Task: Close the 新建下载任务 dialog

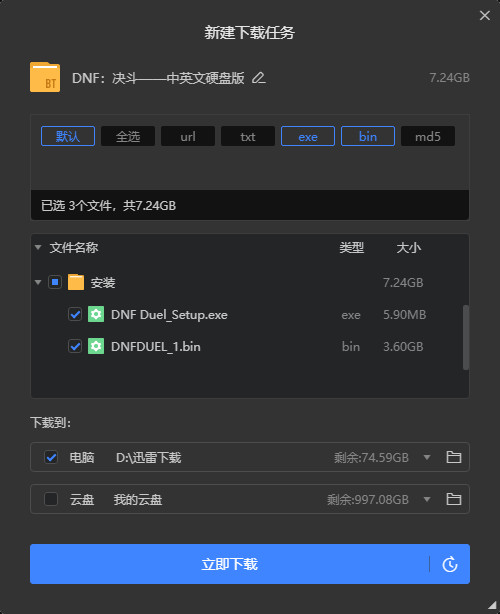Action: (x=485, y=15)
